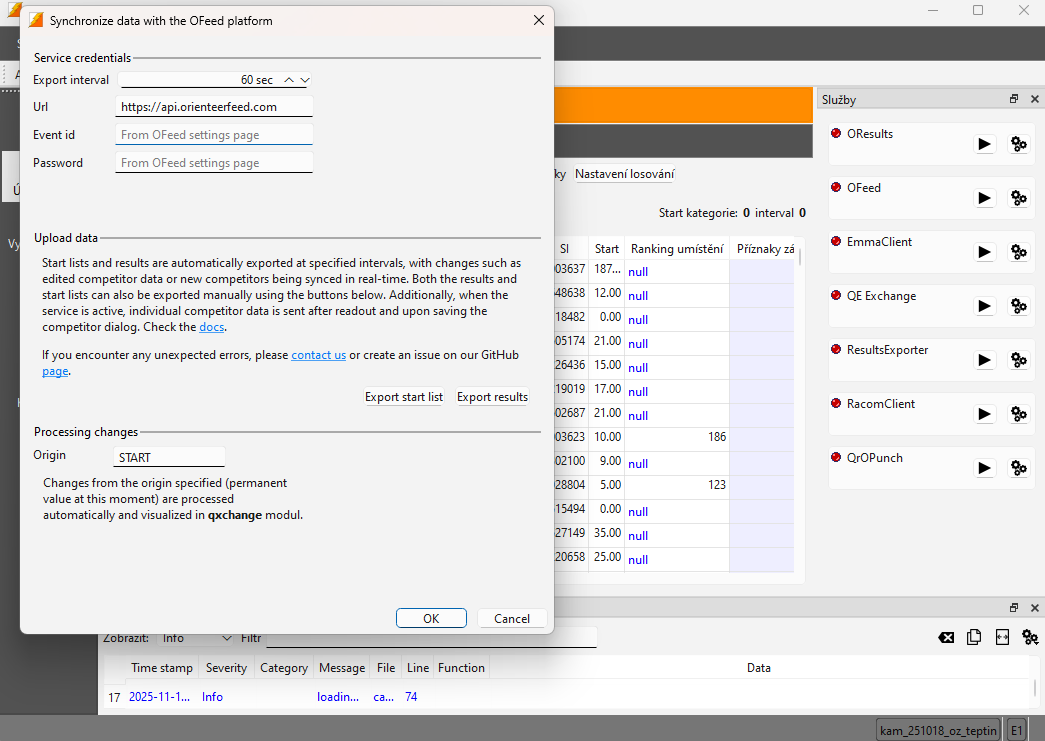Start the QrOPunch service
Screen dimensions: 1045x741
(985, 468)
